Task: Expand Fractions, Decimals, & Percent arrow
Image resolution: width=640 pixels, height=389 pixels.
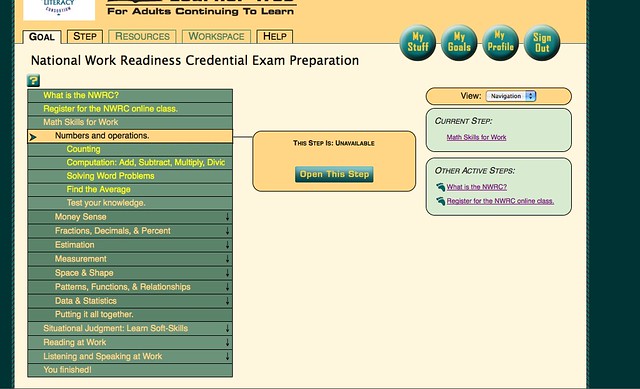Action: [227, 231]
